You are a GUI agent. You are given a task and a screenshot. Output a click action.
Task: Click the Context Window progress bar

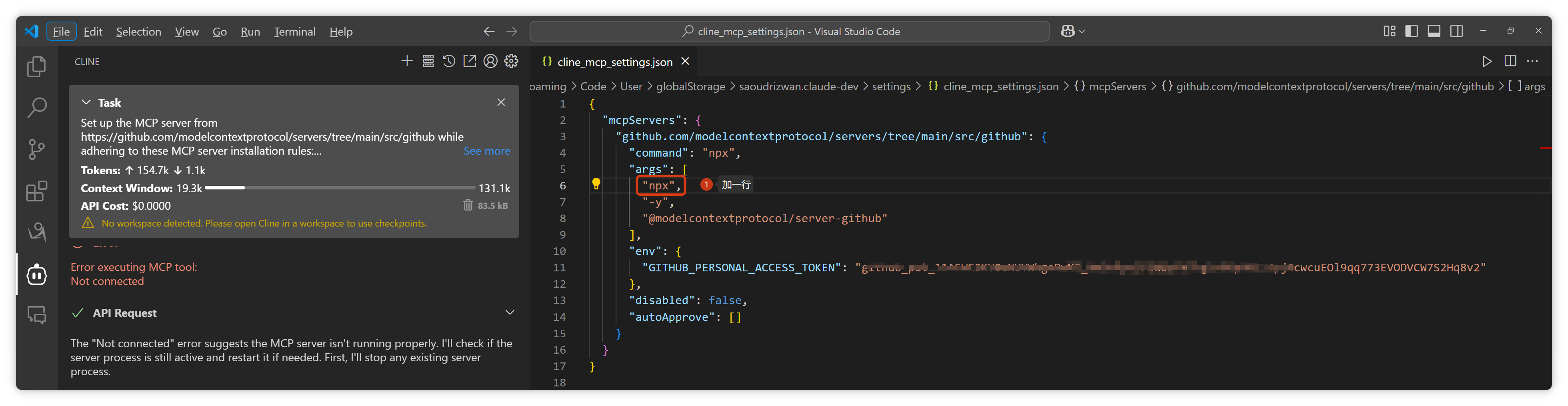340,188
